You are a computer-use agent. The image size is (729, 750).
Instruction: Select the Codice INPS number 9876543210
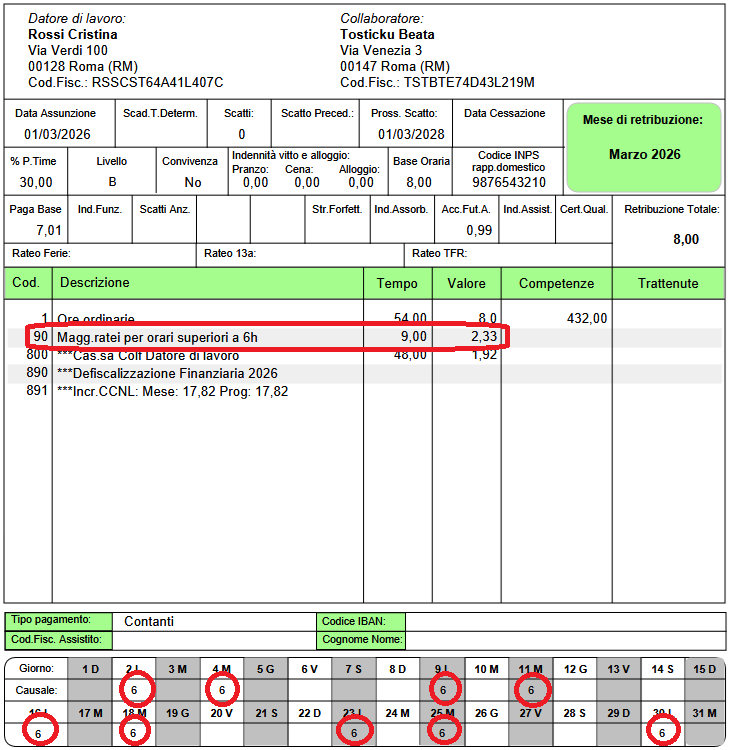pos(509,182)
